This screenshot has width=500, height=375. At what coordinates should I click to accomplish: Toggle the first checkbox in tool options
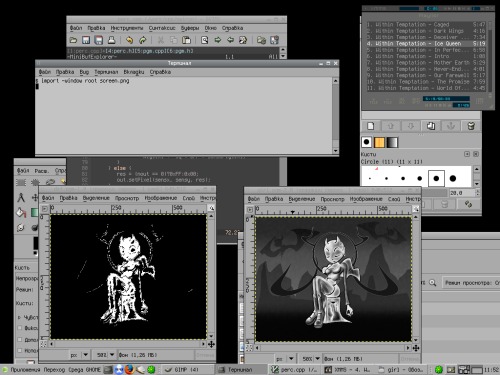click(20, 328)
